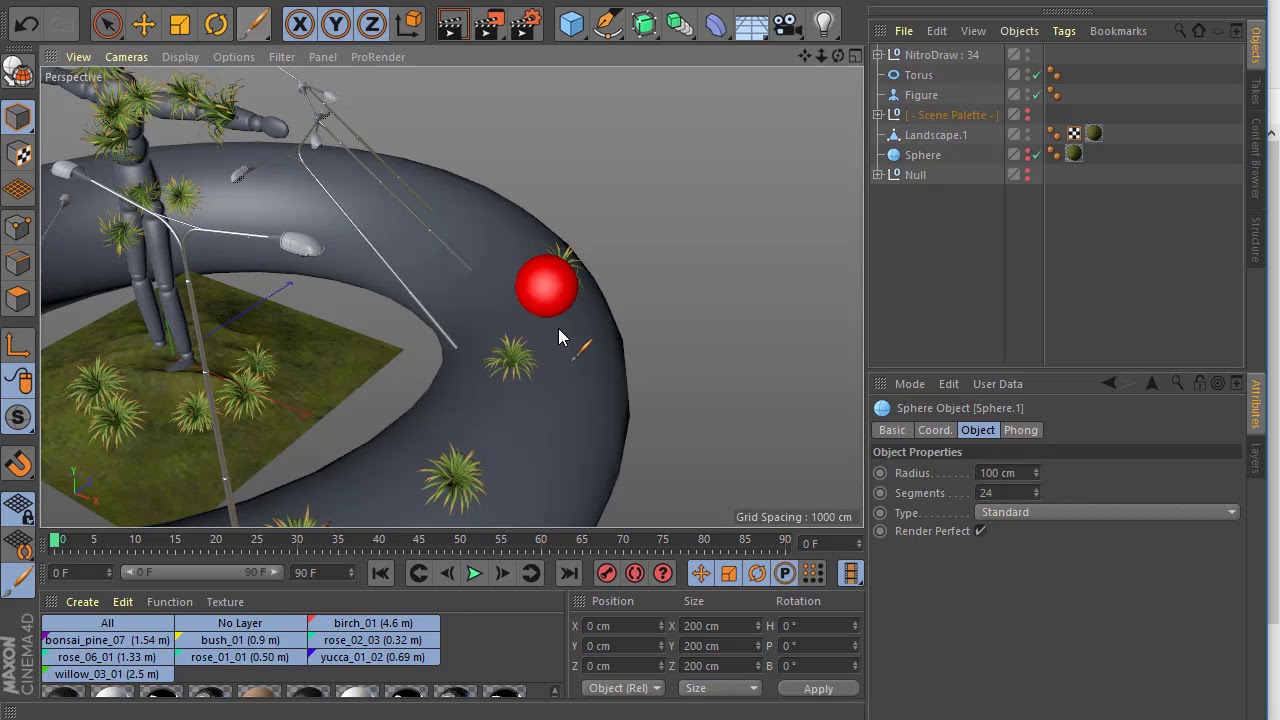Click the Torus object icon in Object Manager
Viewport: 1280px width, 720px height.
tap(894, 75)
